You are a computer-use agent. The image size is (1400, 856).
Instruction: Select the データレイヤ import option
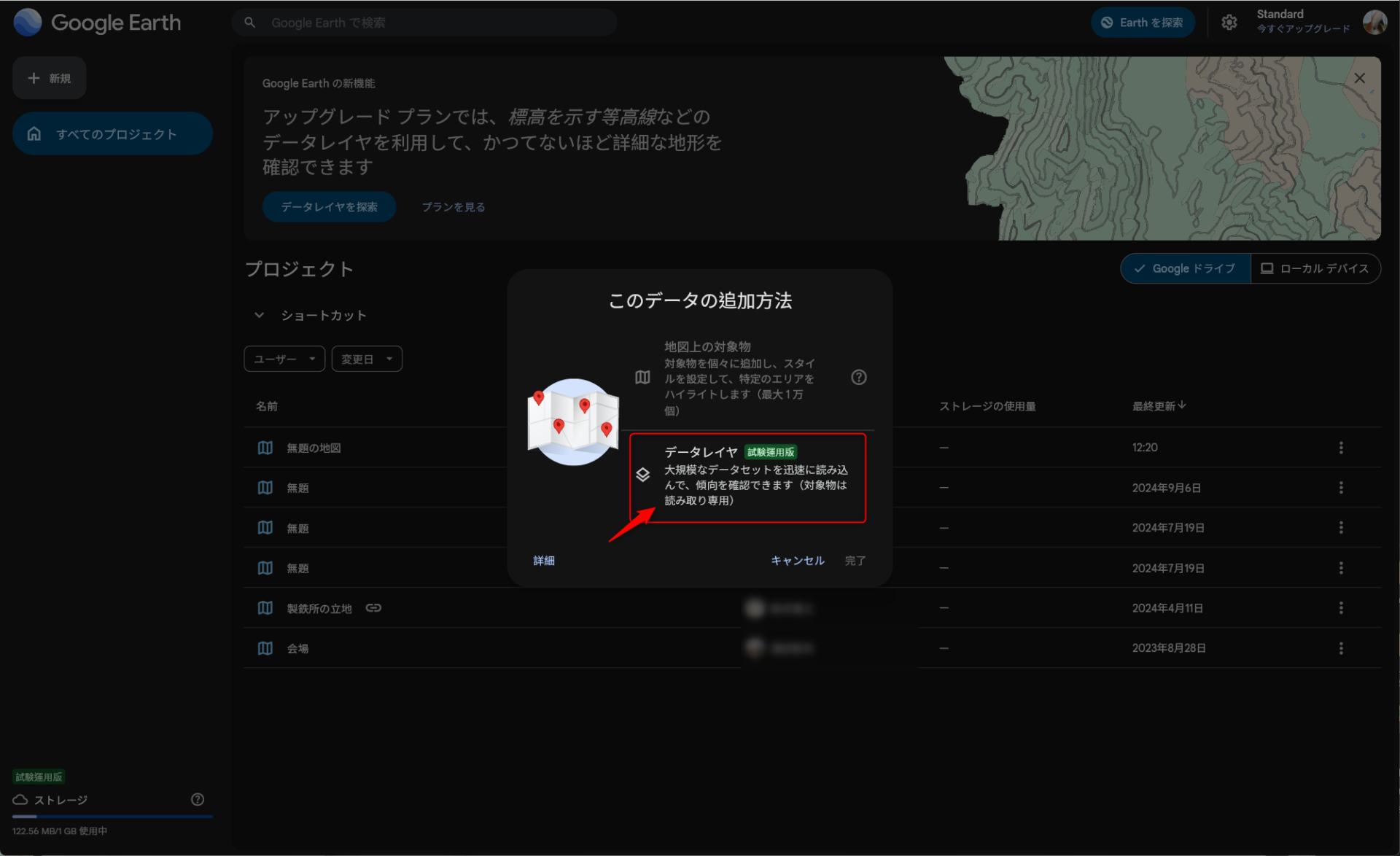coord(747,478)
